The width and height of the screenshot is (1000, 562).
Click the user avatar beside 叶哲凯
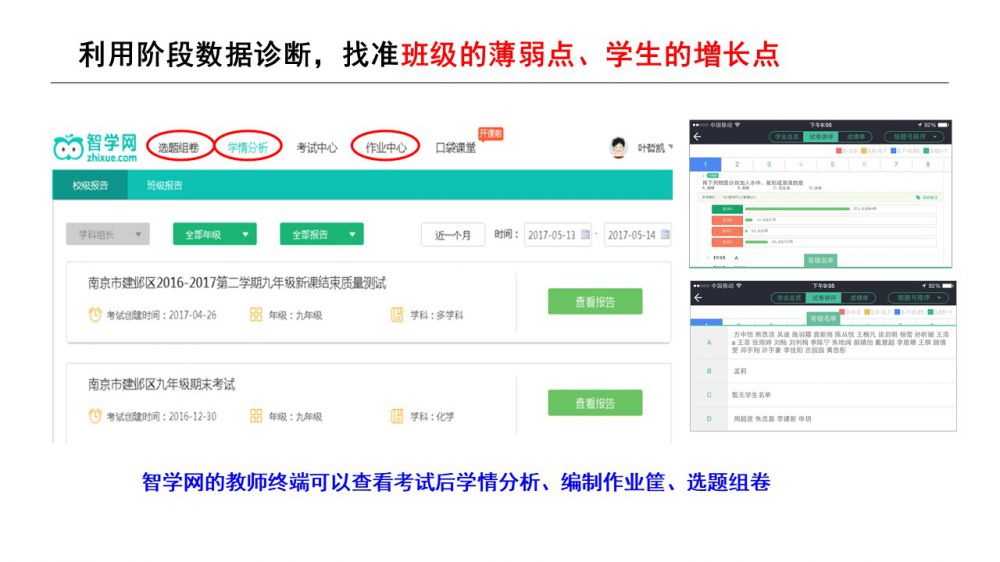click(x=618, y=148)
